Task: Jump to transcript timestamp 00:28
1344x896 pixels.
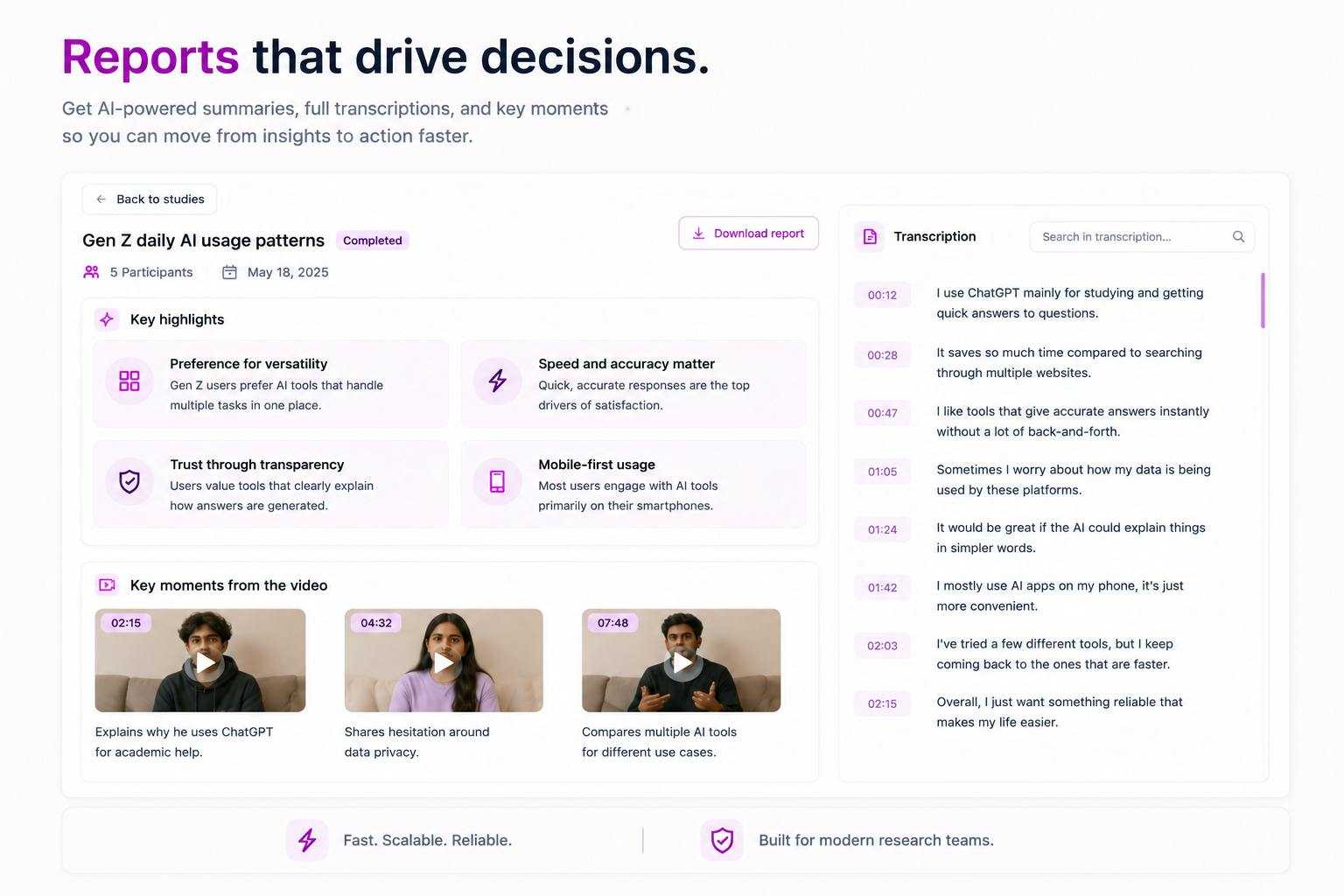Action: pyautogui.click(x=882, y=355)
